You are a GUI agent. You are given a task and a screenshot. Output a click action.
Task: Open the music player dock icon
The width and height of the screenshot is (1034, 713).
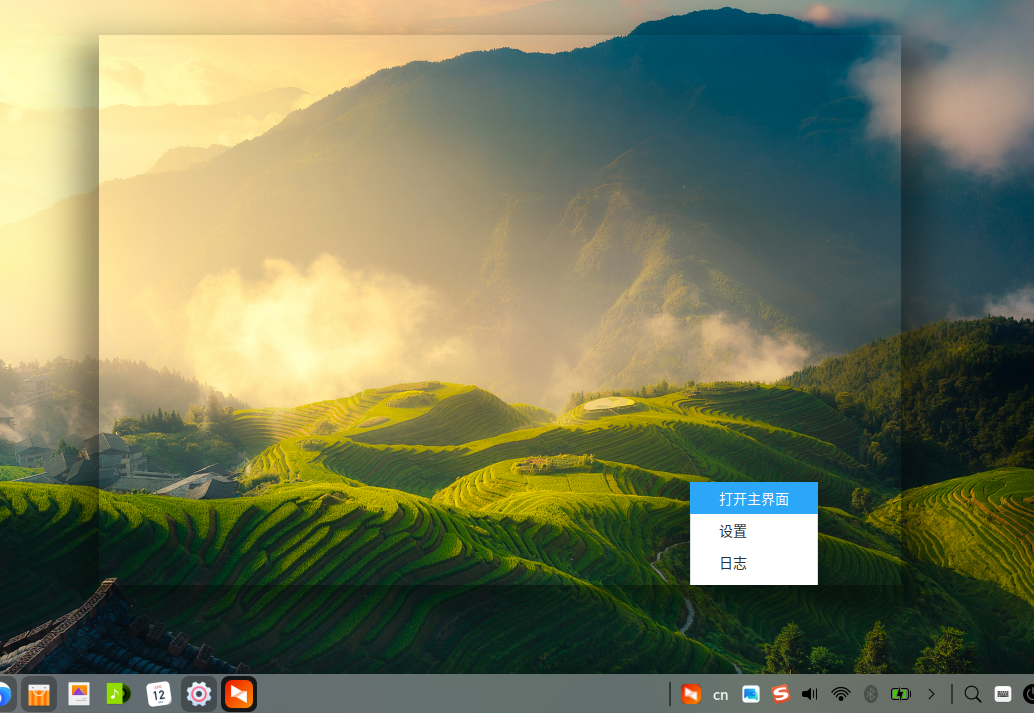pos(118,693)
